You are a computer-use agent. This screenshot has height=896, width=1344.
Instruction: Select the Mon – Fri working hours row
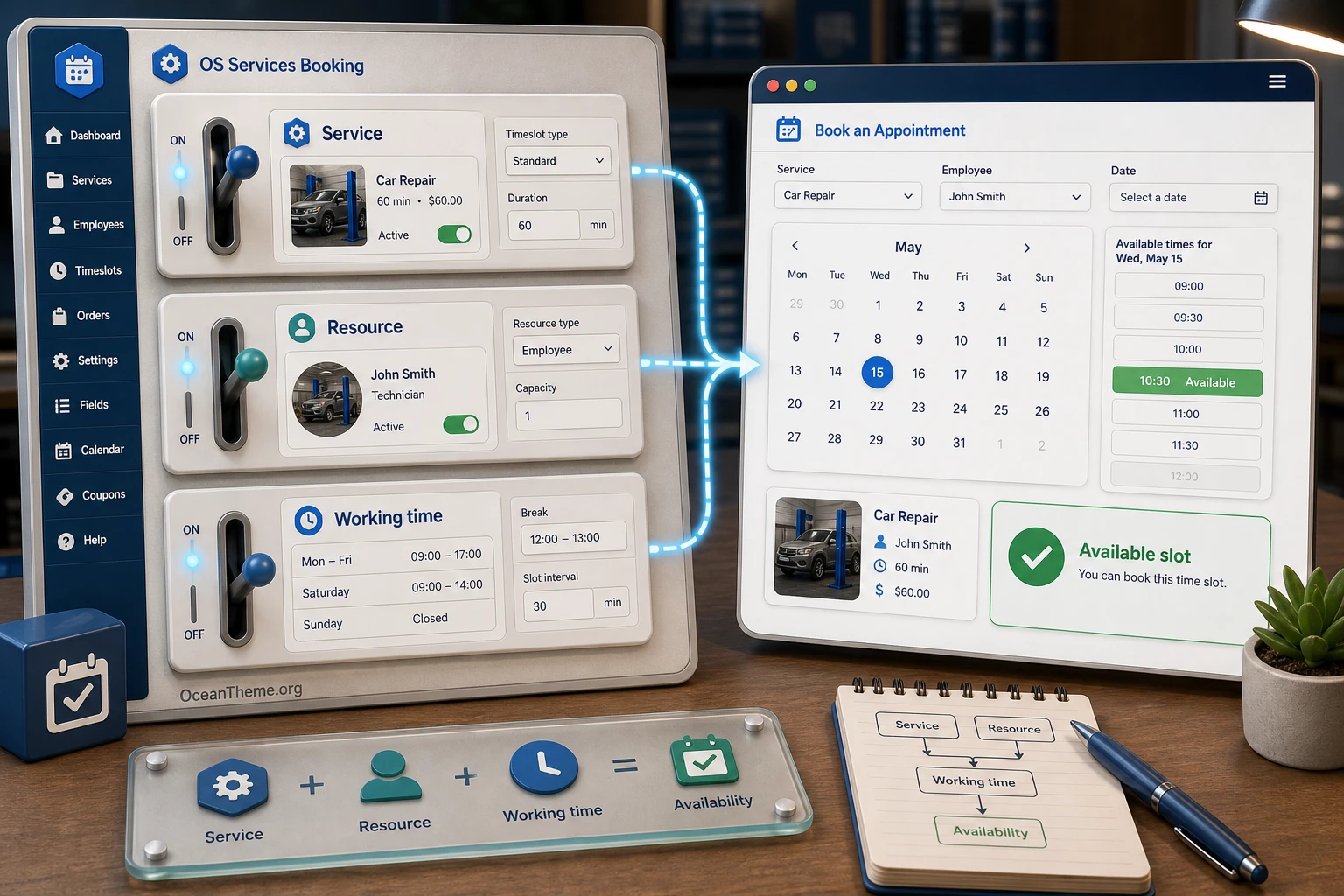coord(392,558)
